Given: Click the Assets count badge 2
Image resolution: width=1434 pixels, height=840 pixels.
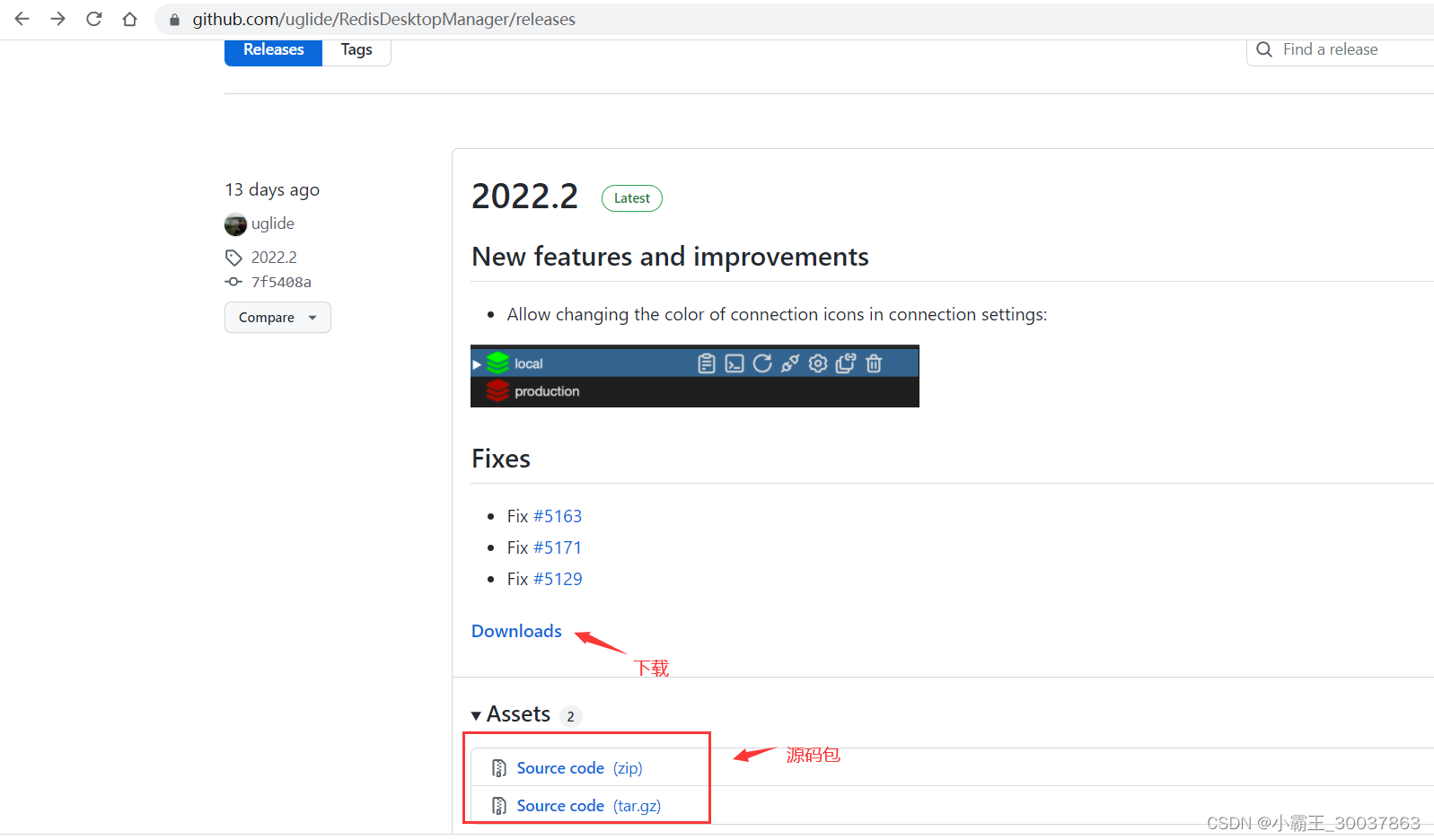Looking at the screenshot, I should tap(570, 716).
